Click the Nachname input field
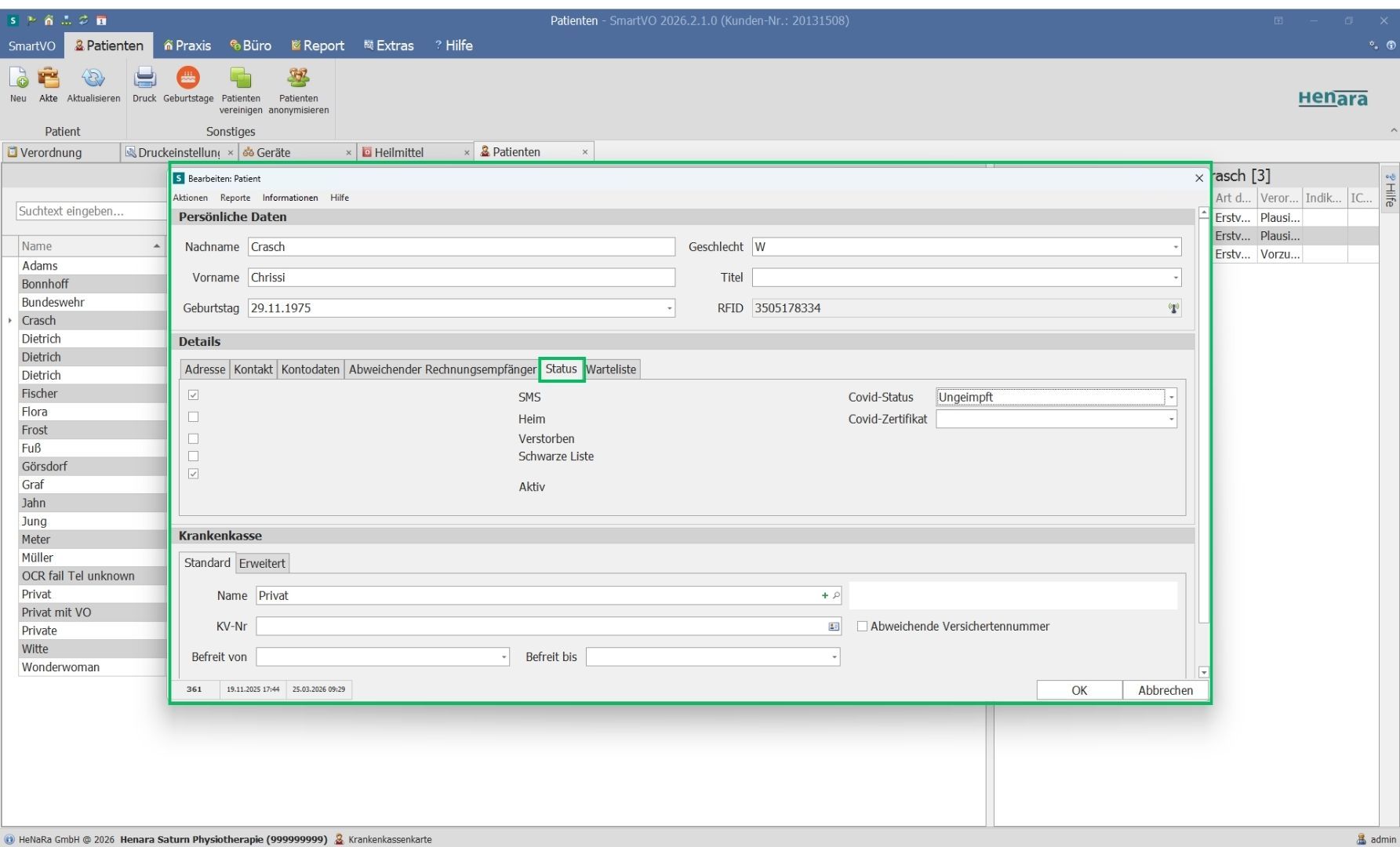1400x847 pixels. coord(461,247)
